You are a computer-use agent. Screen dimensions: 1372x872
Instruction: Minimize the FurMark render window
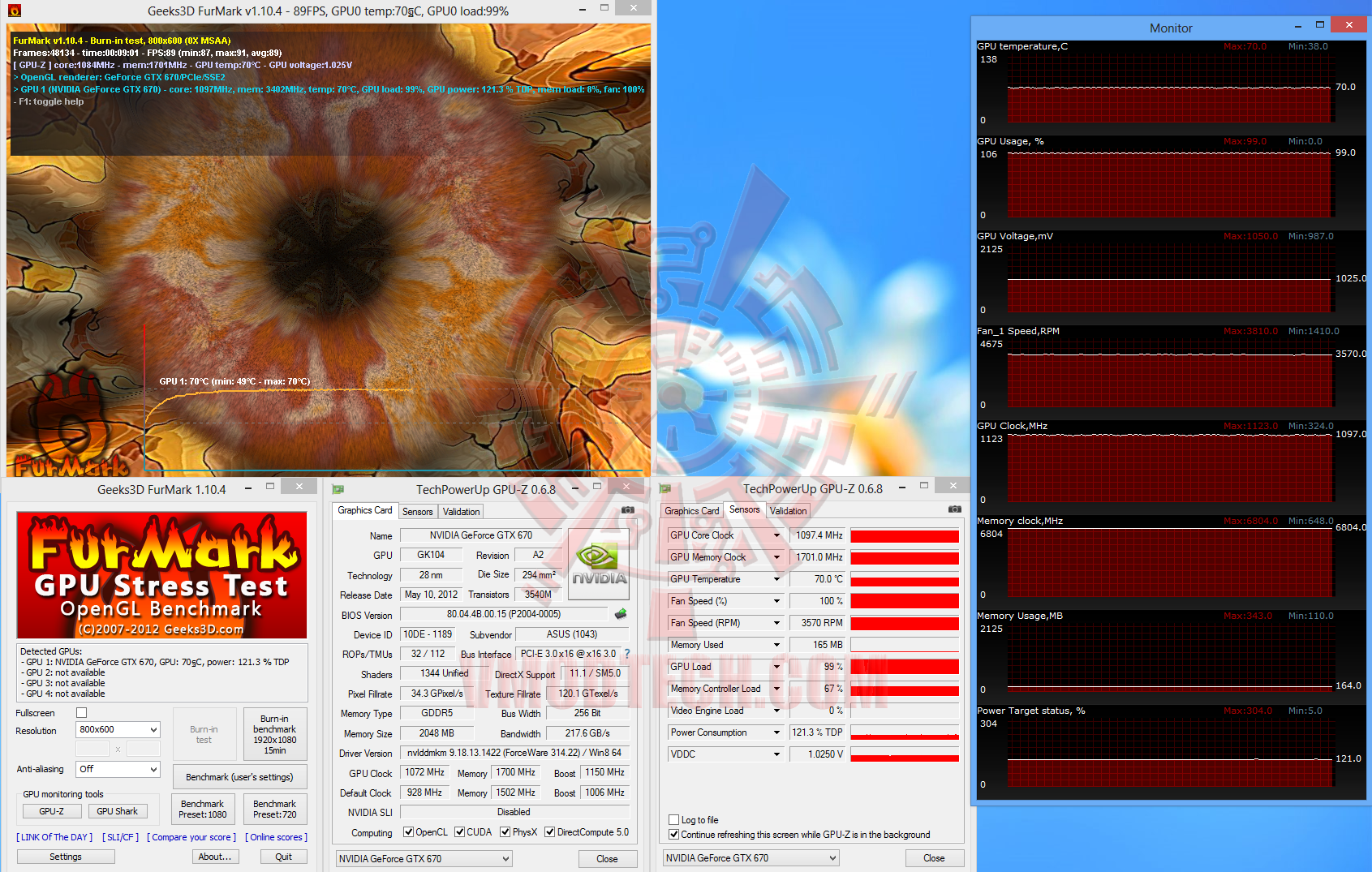pyautogui.click(x=583, y=9)
